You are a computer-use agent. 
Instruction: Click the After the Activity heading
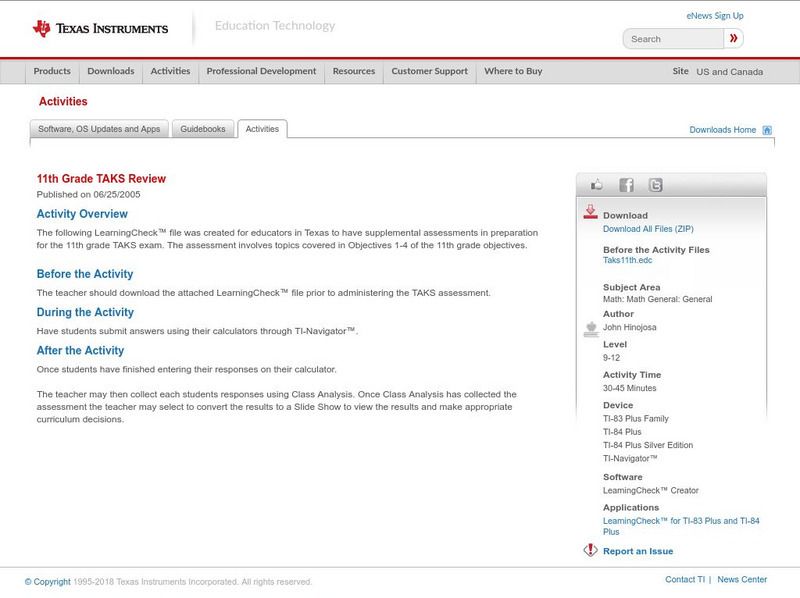[80, 351]
